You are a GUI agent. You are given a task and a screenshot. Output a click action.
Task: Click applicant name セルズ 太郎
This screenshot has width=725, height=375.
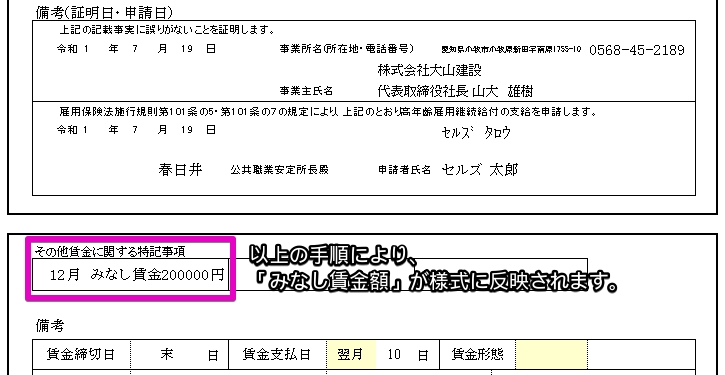(479, 170)
